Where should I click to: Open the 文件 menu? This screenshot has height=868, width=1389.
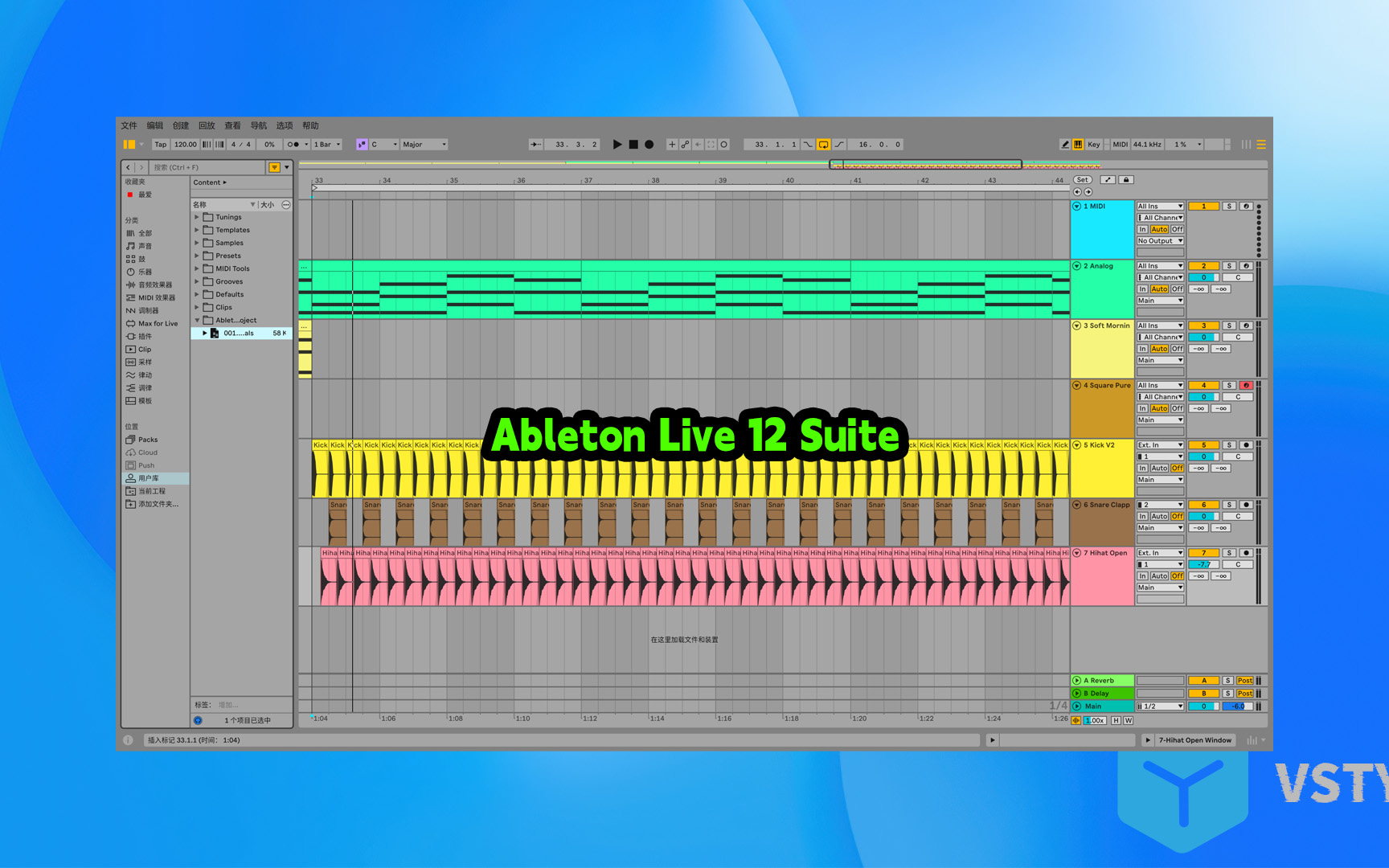[x=129, y=126]
